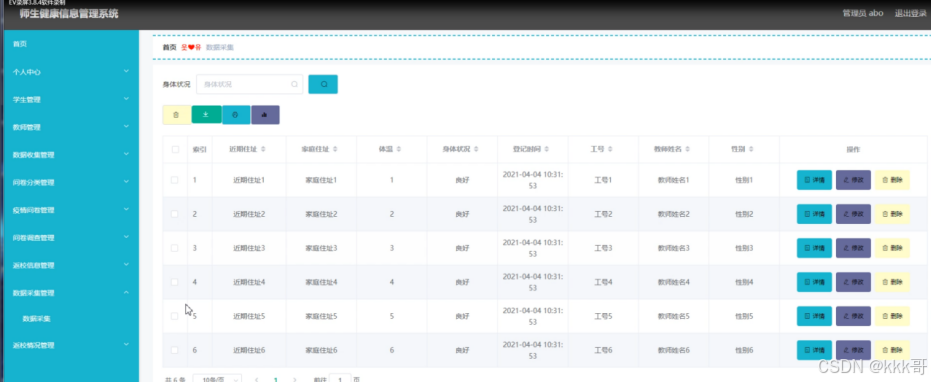Click the green download toolbar button

tap(206, 115)
